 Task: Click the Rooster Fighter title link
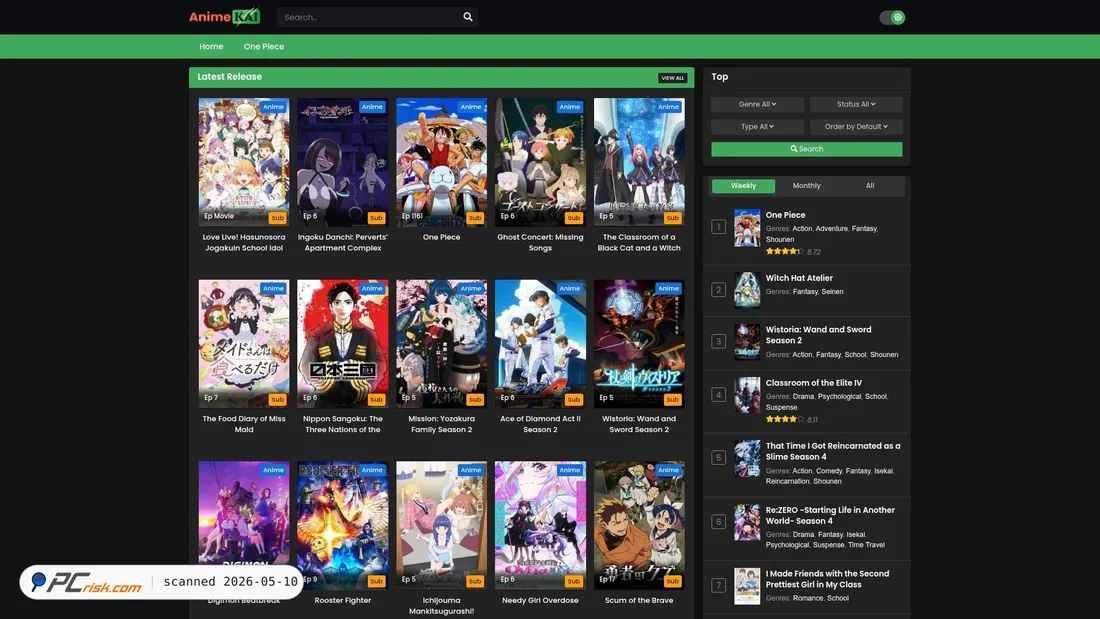click(342, 601)
